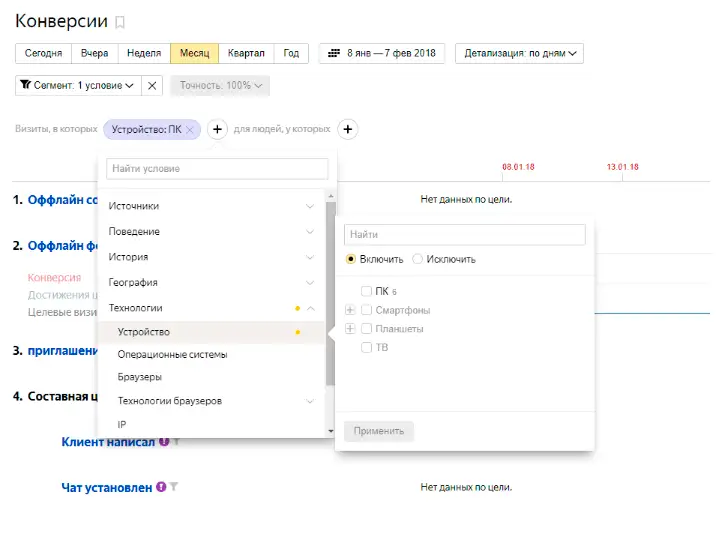The height and width of the screenshot is (535, 727).
Task: Select the Браузеры menu item
Action: pyautogui.click(x=140, y=377)
